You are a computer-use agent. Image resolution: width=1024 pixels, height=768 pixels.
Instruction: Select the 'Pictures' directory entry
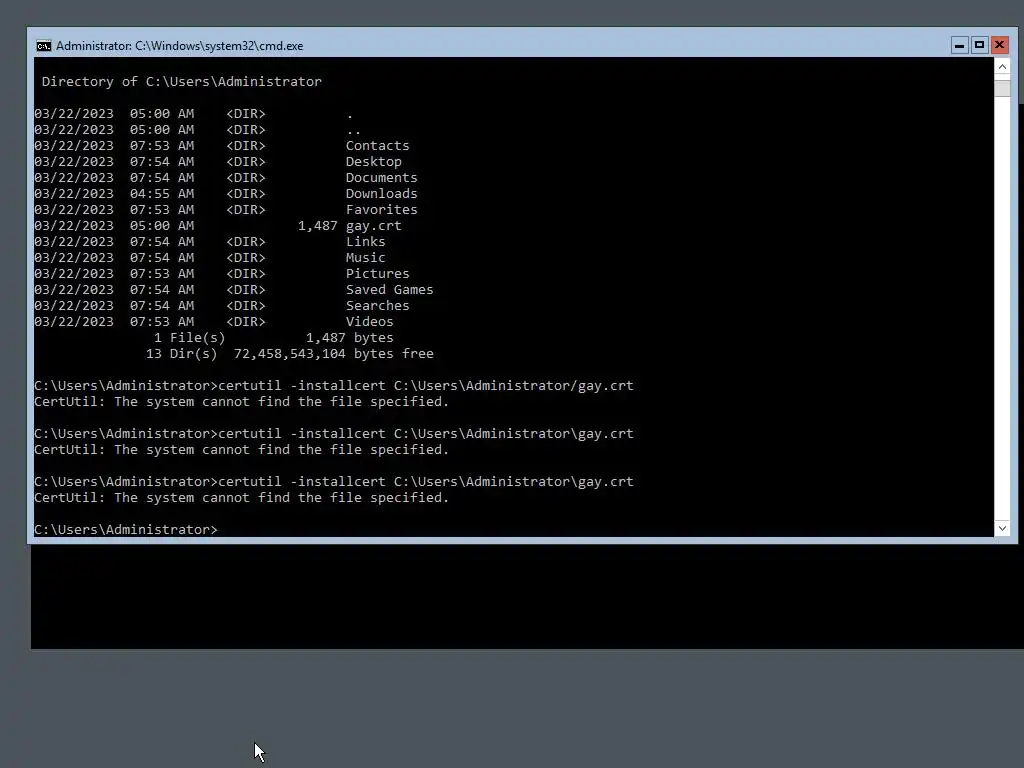[x=377, y=274]
